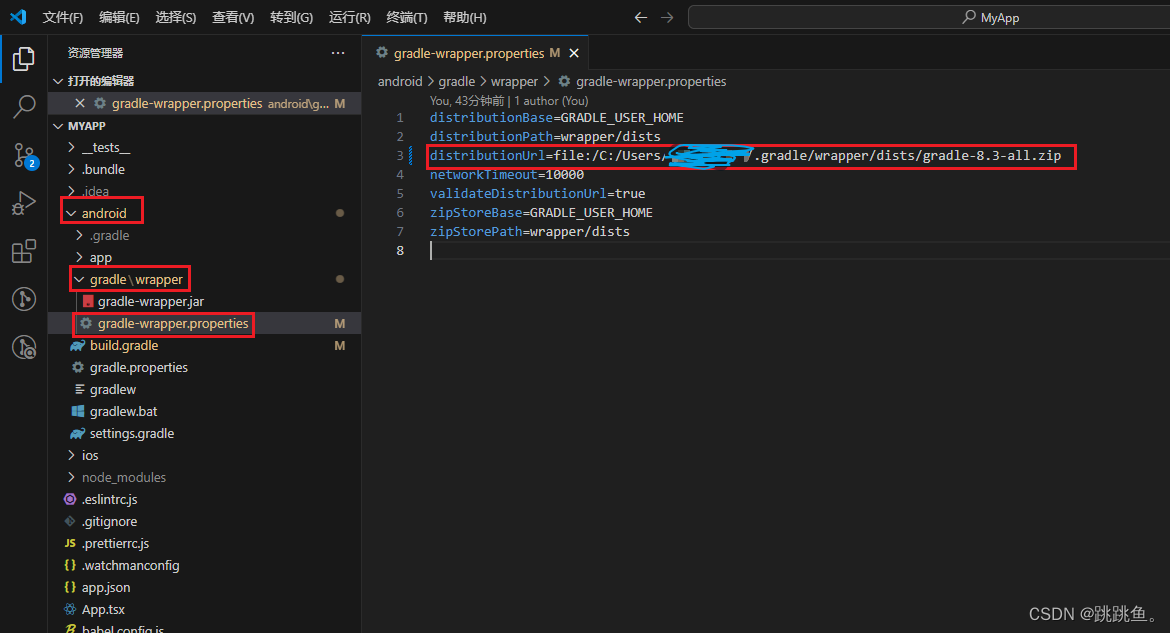Open the 终端 menu
This screenshot has width=1170, height=633.
(404, 17)
